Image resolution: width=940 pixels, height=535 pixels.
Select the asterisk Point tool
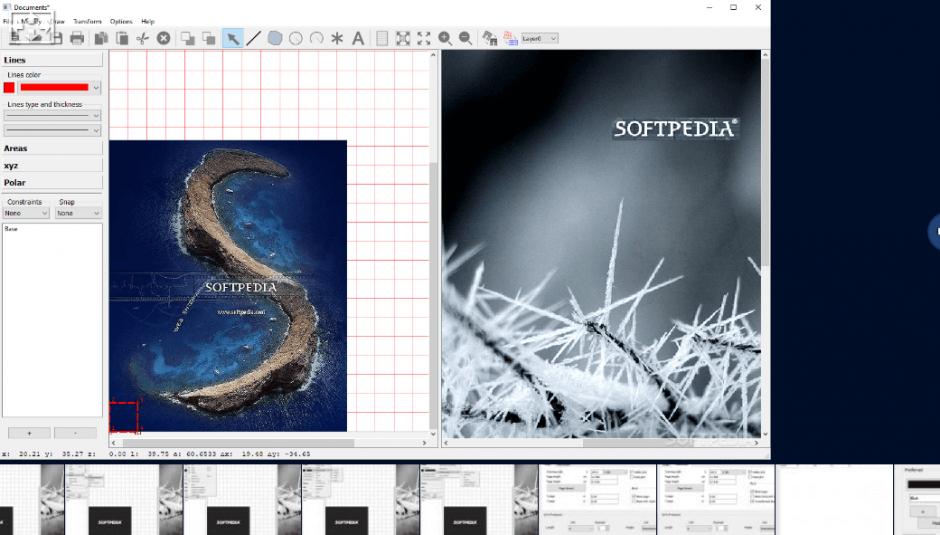337,38
